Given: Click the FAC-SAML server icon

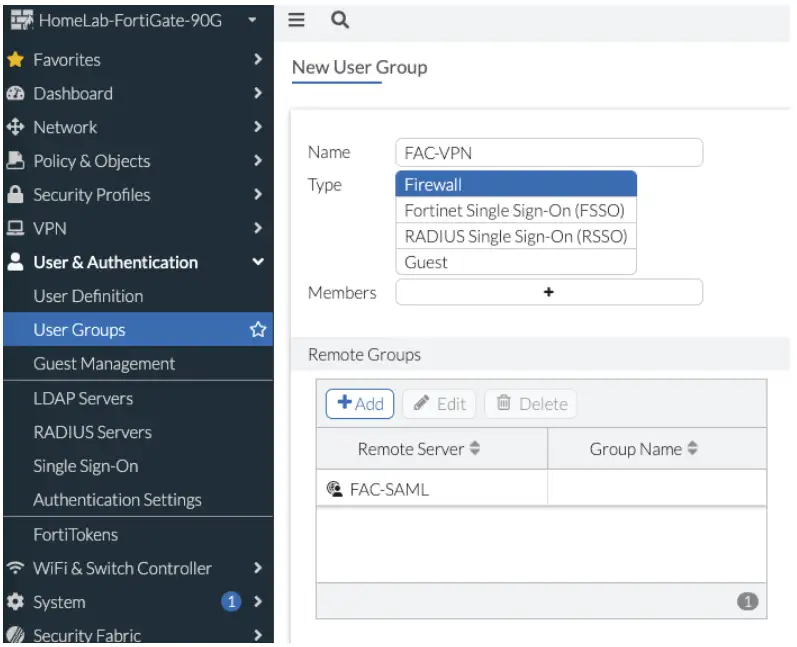Looking at the screenshot, I should 334,489.
